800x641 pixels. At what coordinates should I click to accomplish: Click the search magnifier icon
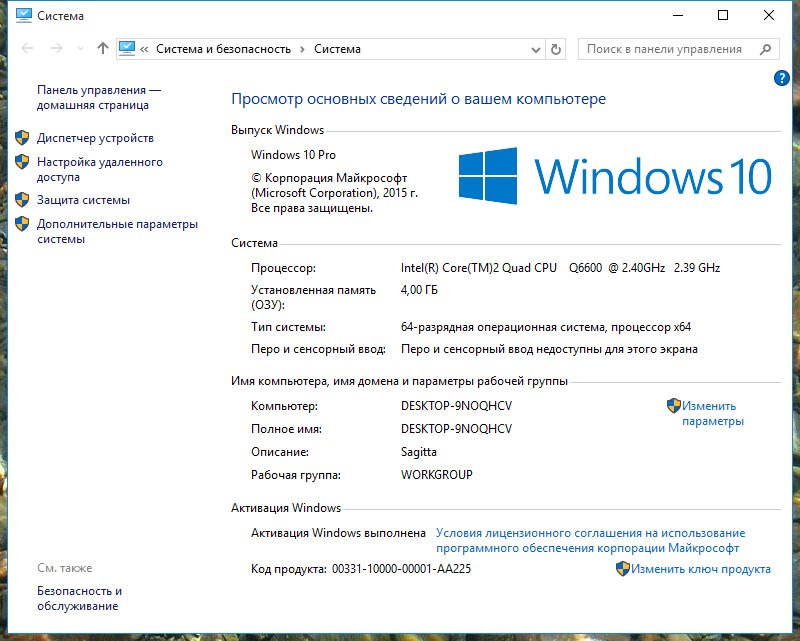coord(765,49)
